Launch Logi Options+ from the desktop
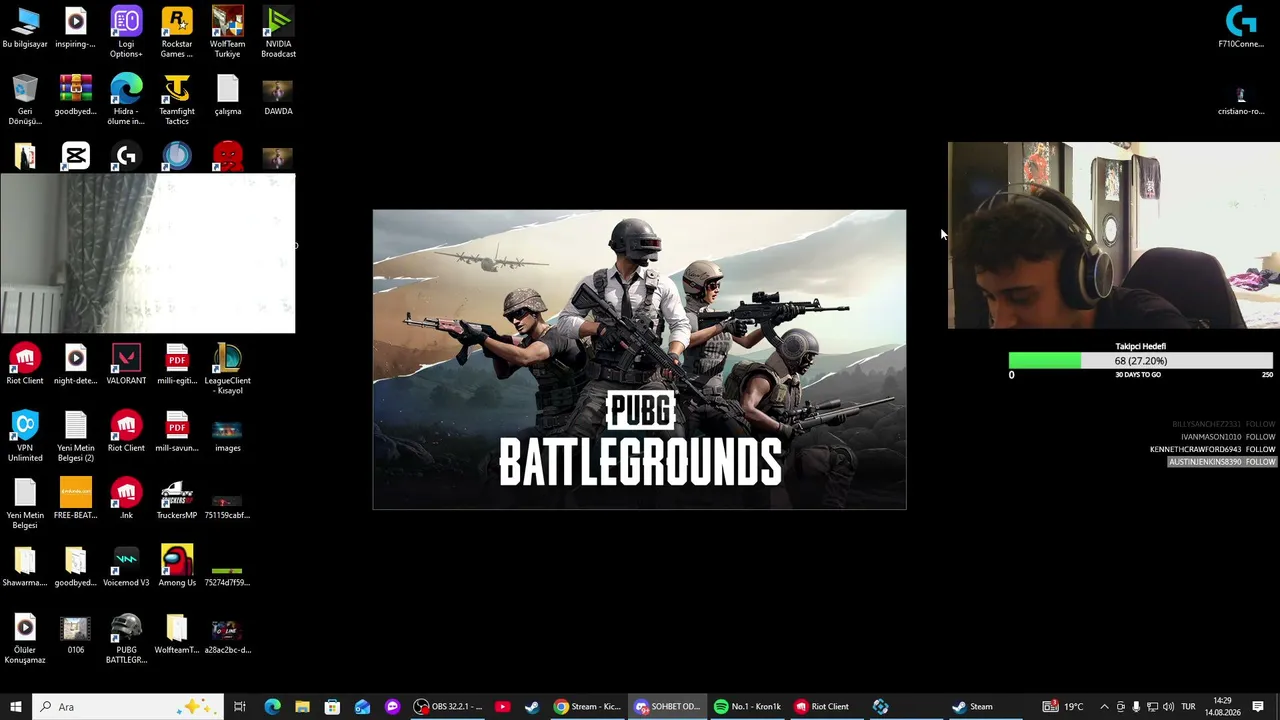1280x720 pixels. tap(126, 32)
